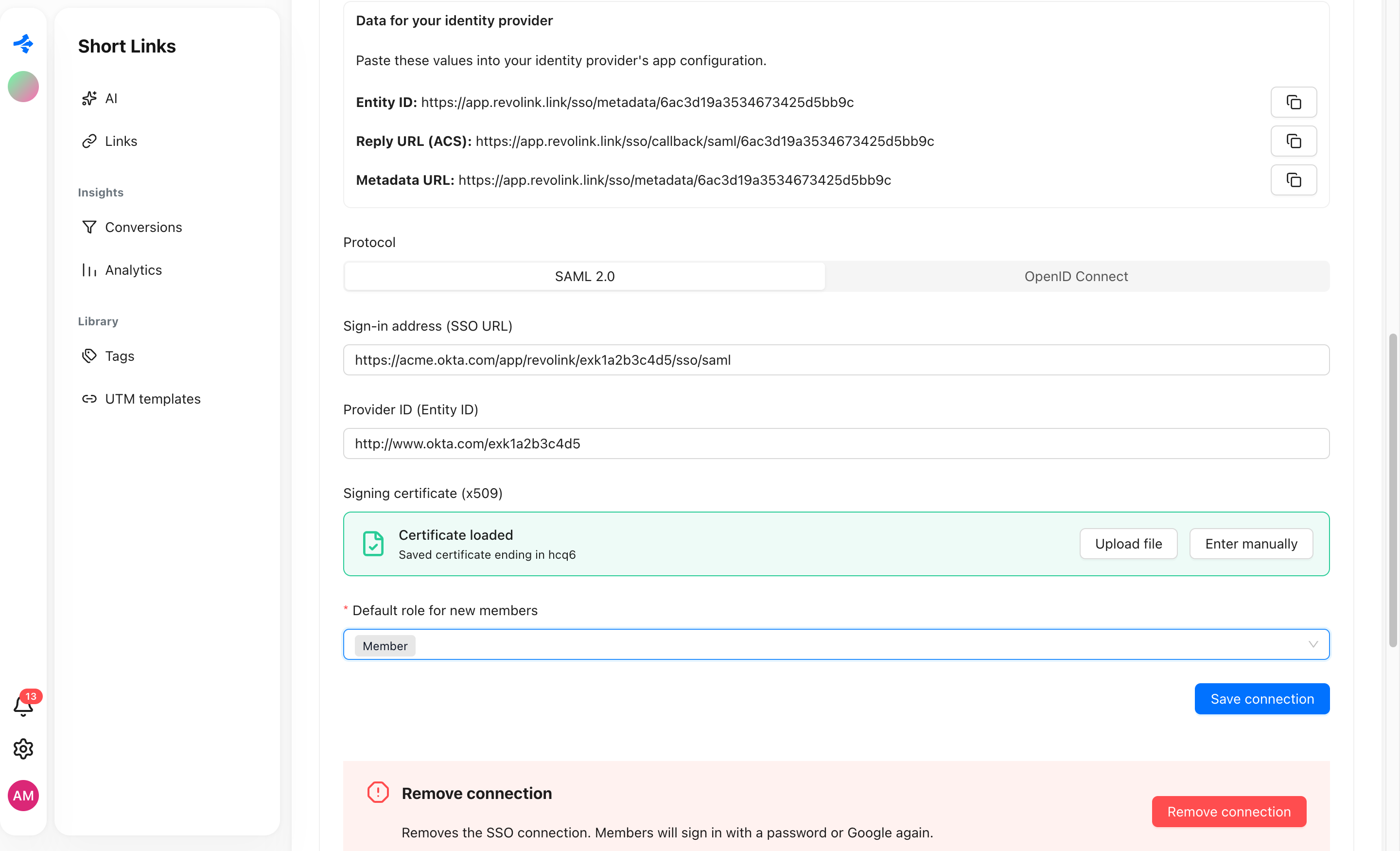Switch protocol to OpenID Connect
The image size is (1400, 851).
click(1076, 276)
